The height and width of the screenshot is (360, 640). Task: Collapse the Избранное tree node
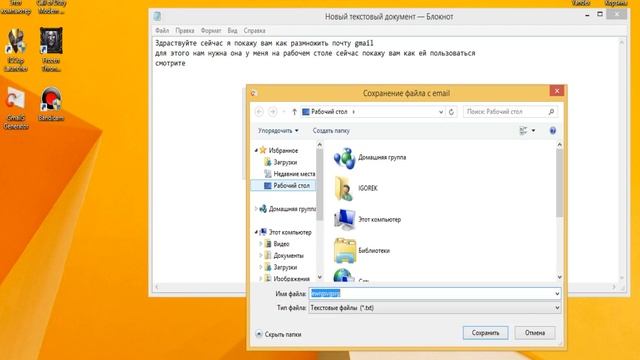(256, 151)
